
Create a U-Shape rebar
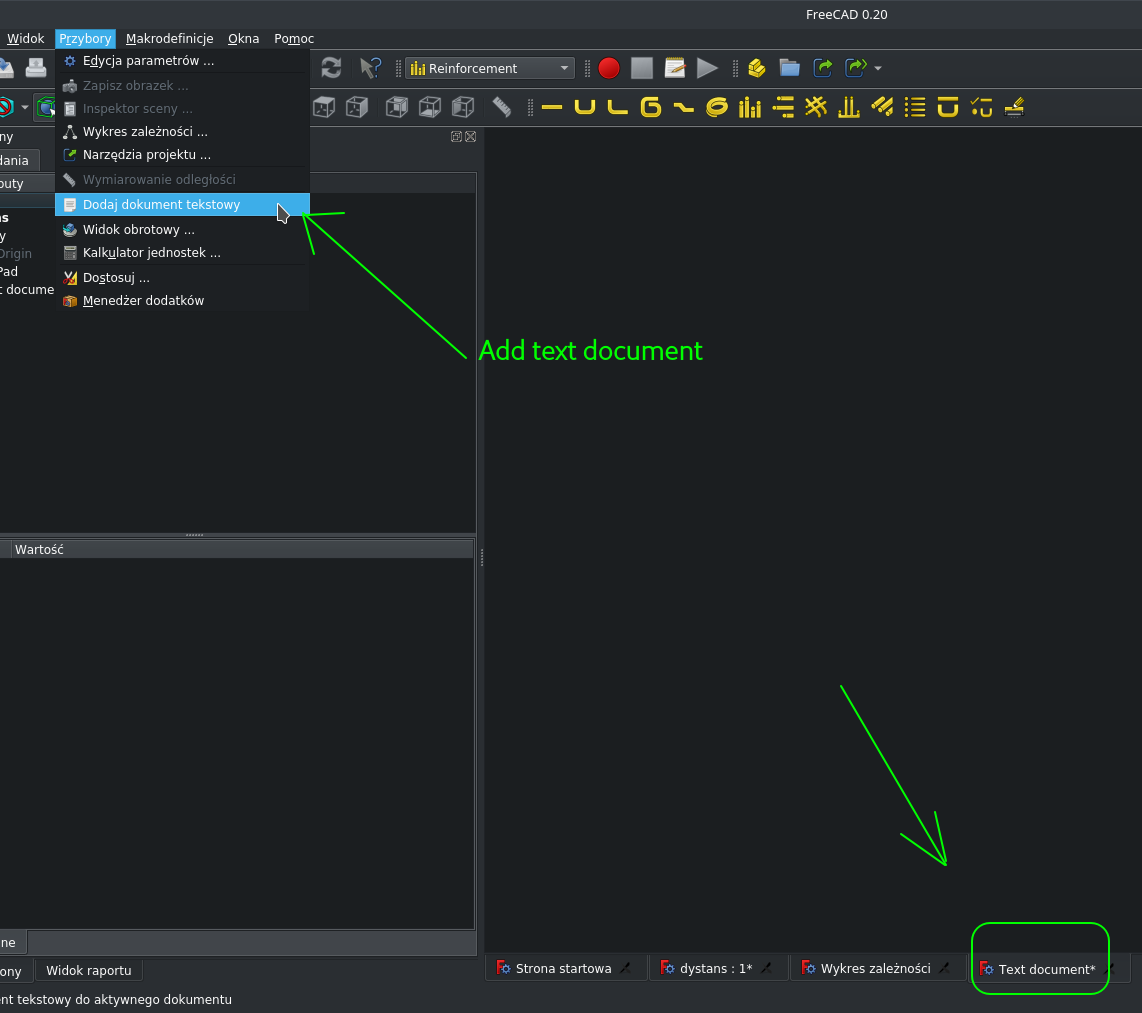tap(584, 107)
